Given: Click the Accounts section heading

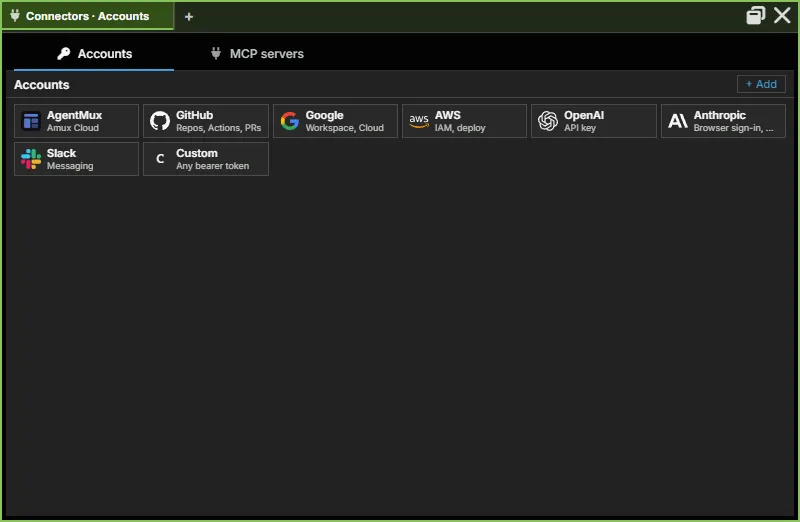Looking at the screenshot, I should [x=42, y=85].
